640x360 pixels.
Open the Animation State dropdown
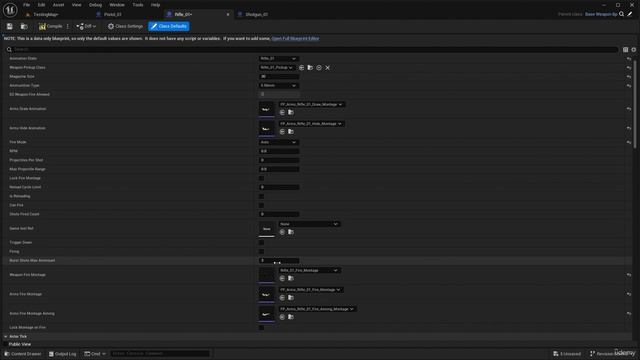click(x=278, y=58)
